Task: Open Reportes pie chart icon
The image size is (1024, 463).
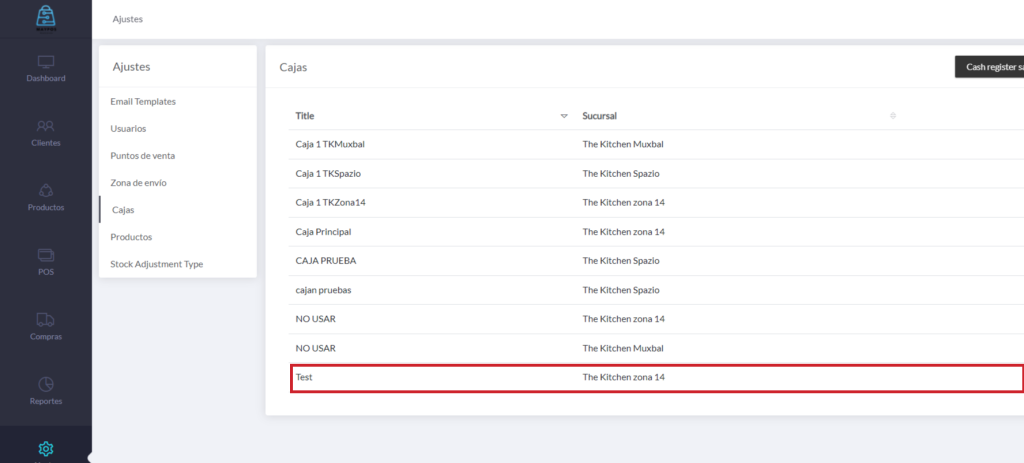Action: pos(45,384)
